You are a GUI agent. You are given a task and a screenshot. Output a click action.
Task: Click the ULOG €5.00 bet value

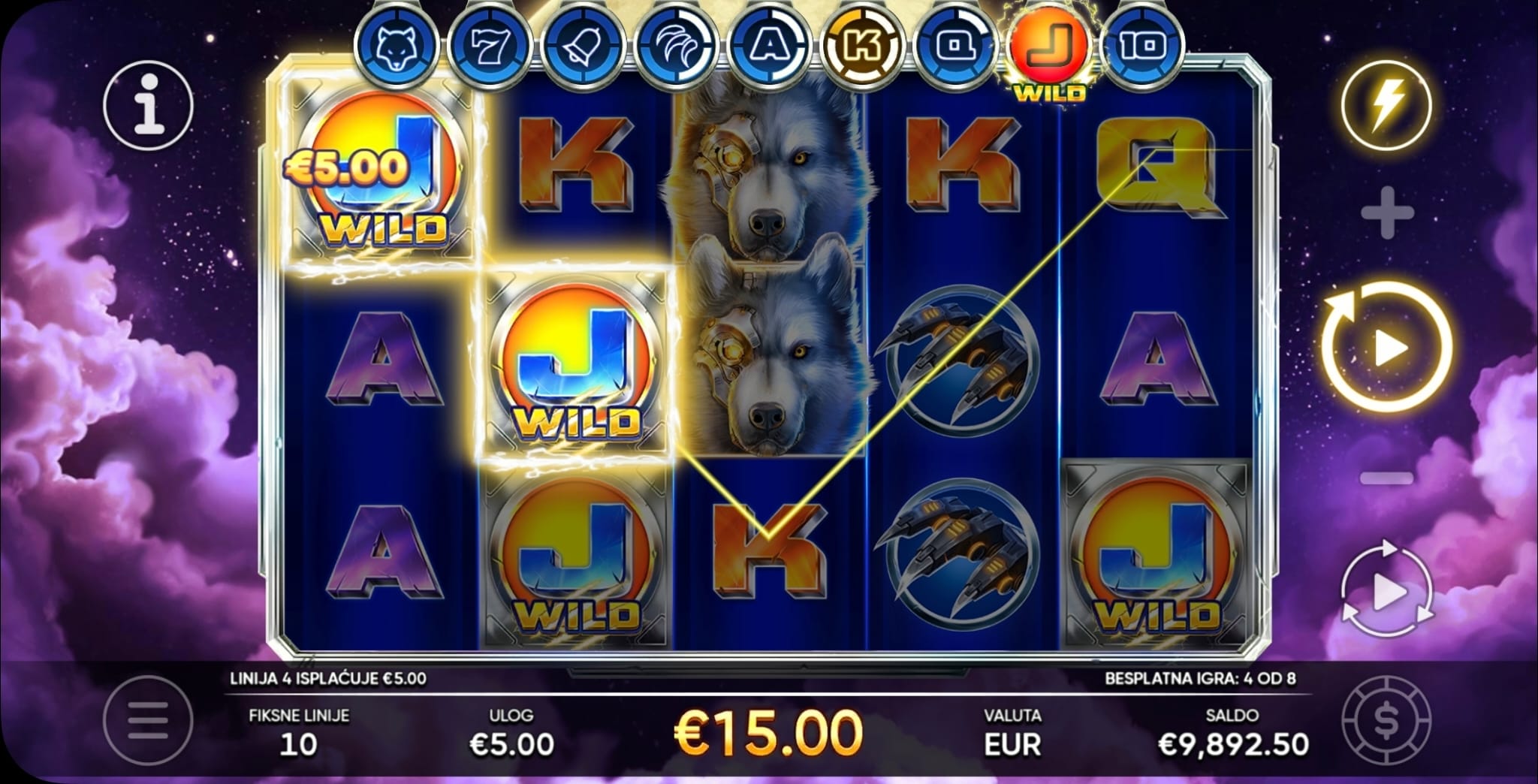pos(511,744)
